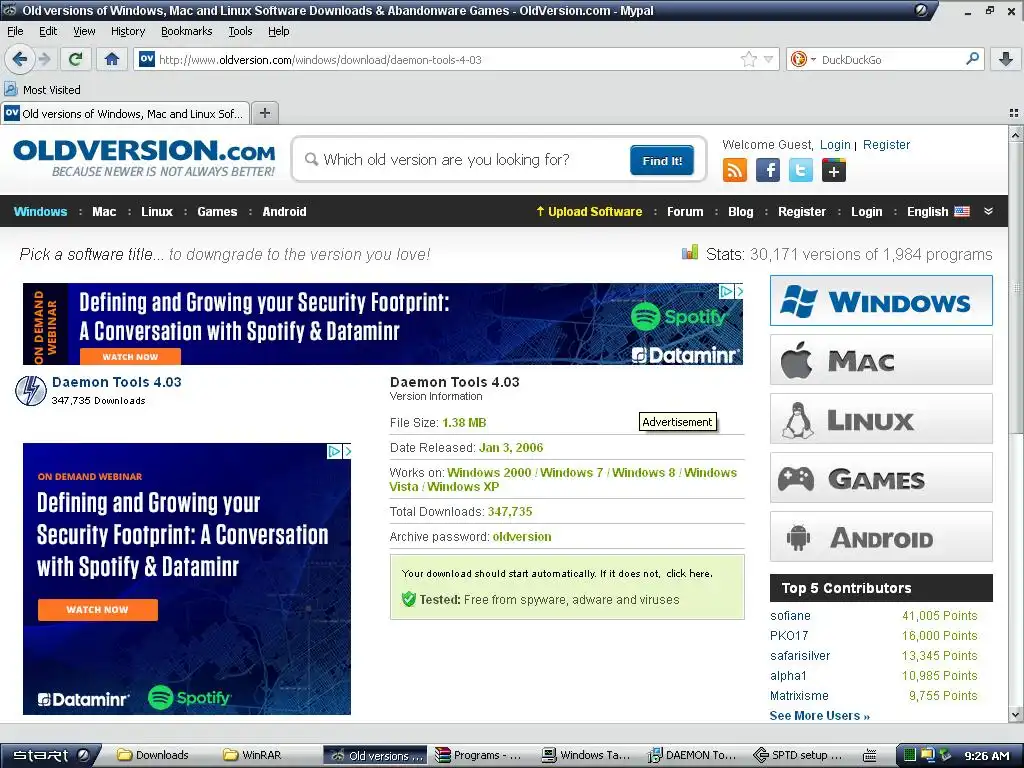Open the Start button on taskbar
Viewport: 1024px width, 768px height.
coord(51,755)
